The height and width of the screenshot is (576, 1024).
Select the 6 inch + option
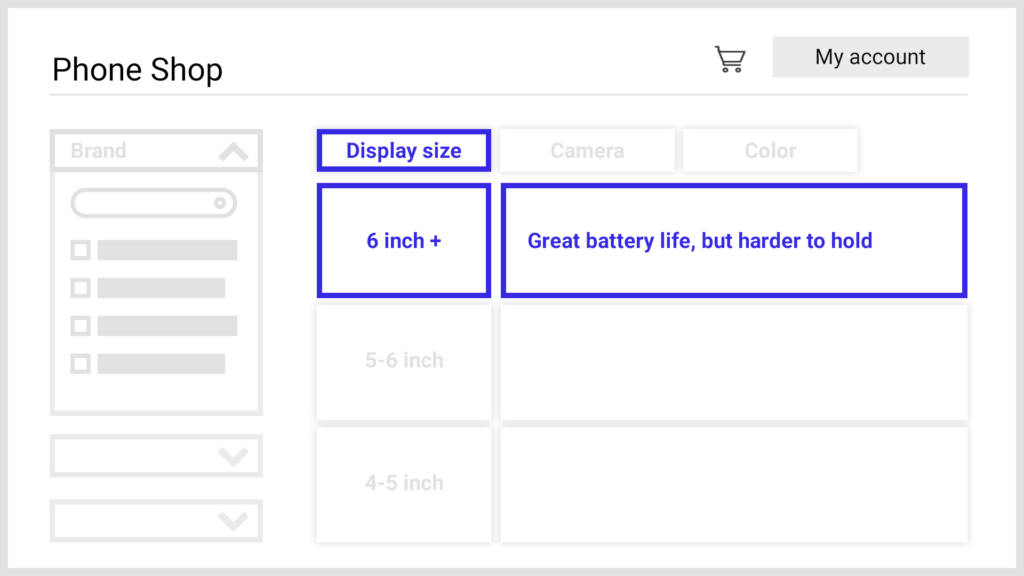[404, 241]
